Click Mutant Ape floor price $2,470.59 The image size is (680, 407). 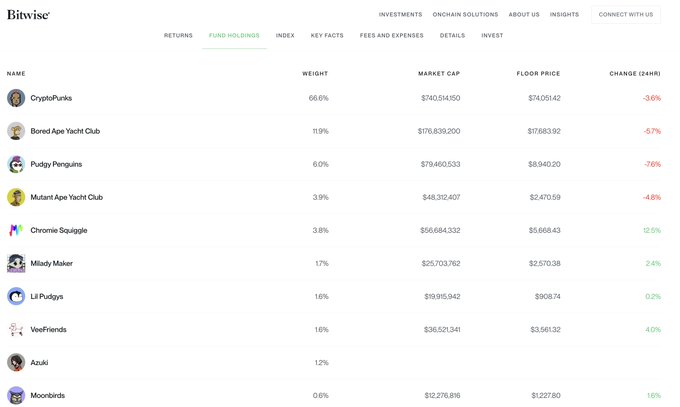(x=545, y=197)
